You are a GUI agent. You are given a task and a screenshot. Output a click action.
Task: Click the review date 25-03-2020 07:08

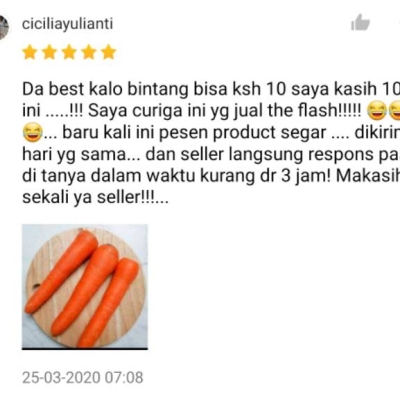pyautogui.click(x=83, y=378)
